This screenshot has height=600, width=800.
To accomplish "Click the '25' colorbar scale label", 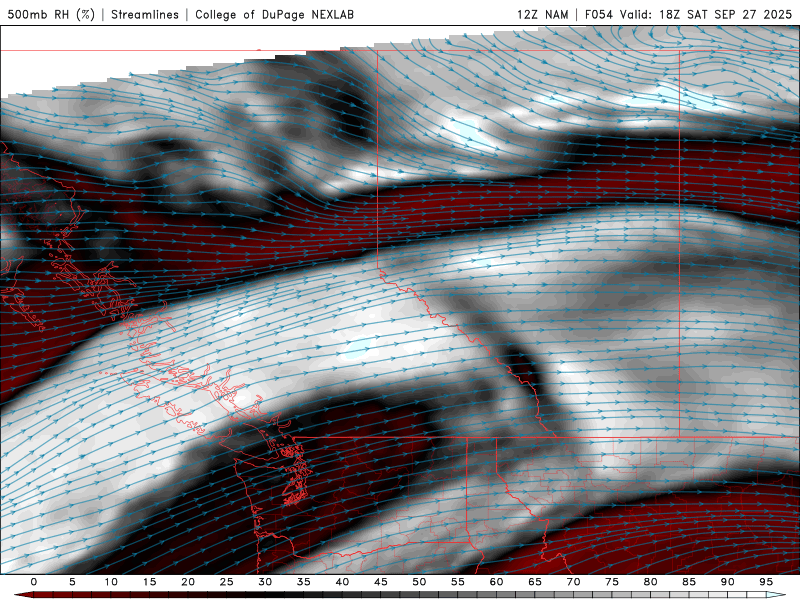I will pyautogui.click(x=227, y=582).
